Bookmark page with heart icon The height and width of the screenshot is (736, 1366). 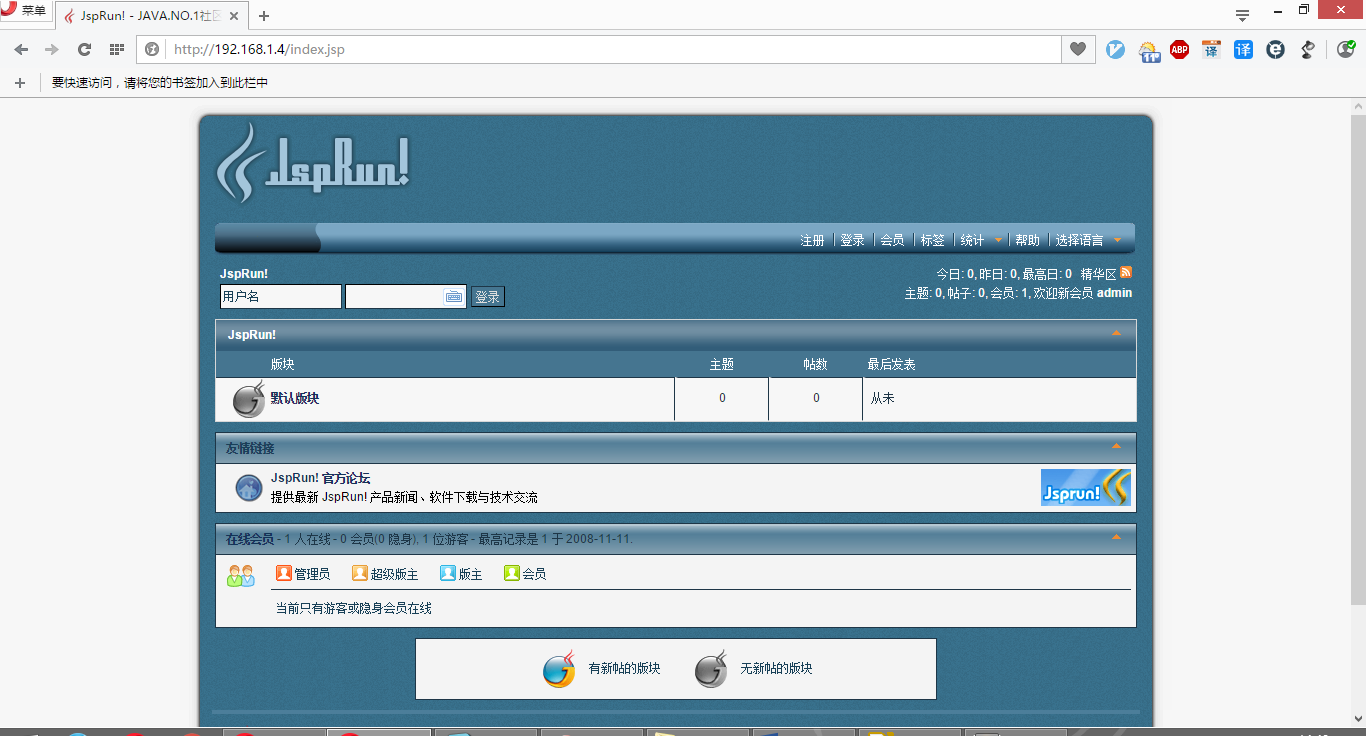pos(1078,49)
